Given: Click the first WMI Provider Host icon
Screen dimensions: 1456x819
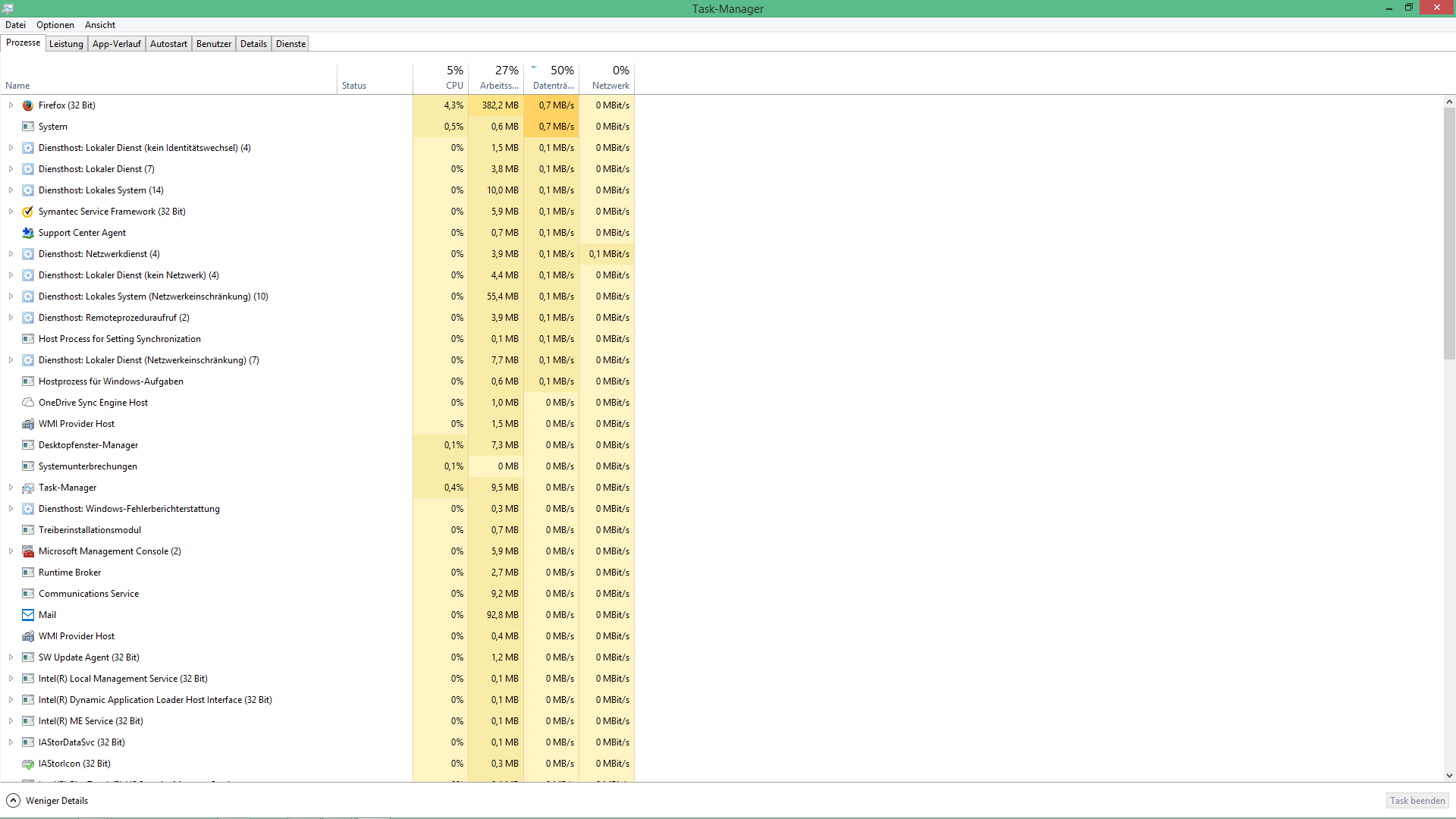Looking at the screenshot, I should coord(28,424).
